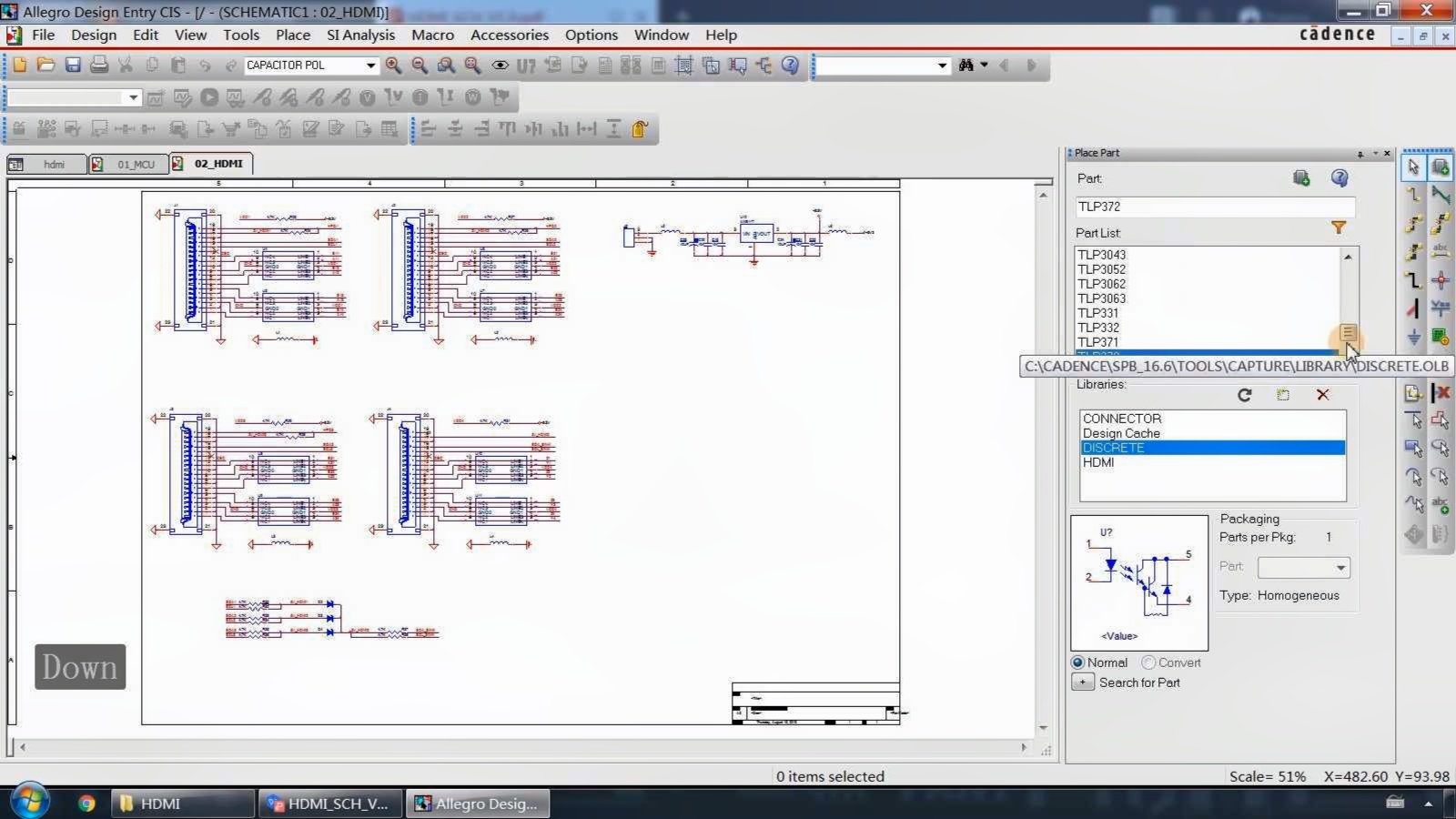Click the part filter funnel icon

[1339, 227]
